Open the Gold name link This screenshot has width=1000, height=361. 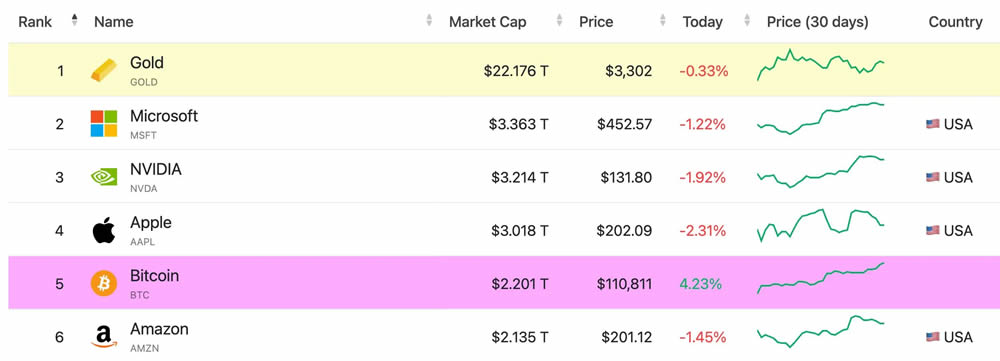[x=147, y=63]
